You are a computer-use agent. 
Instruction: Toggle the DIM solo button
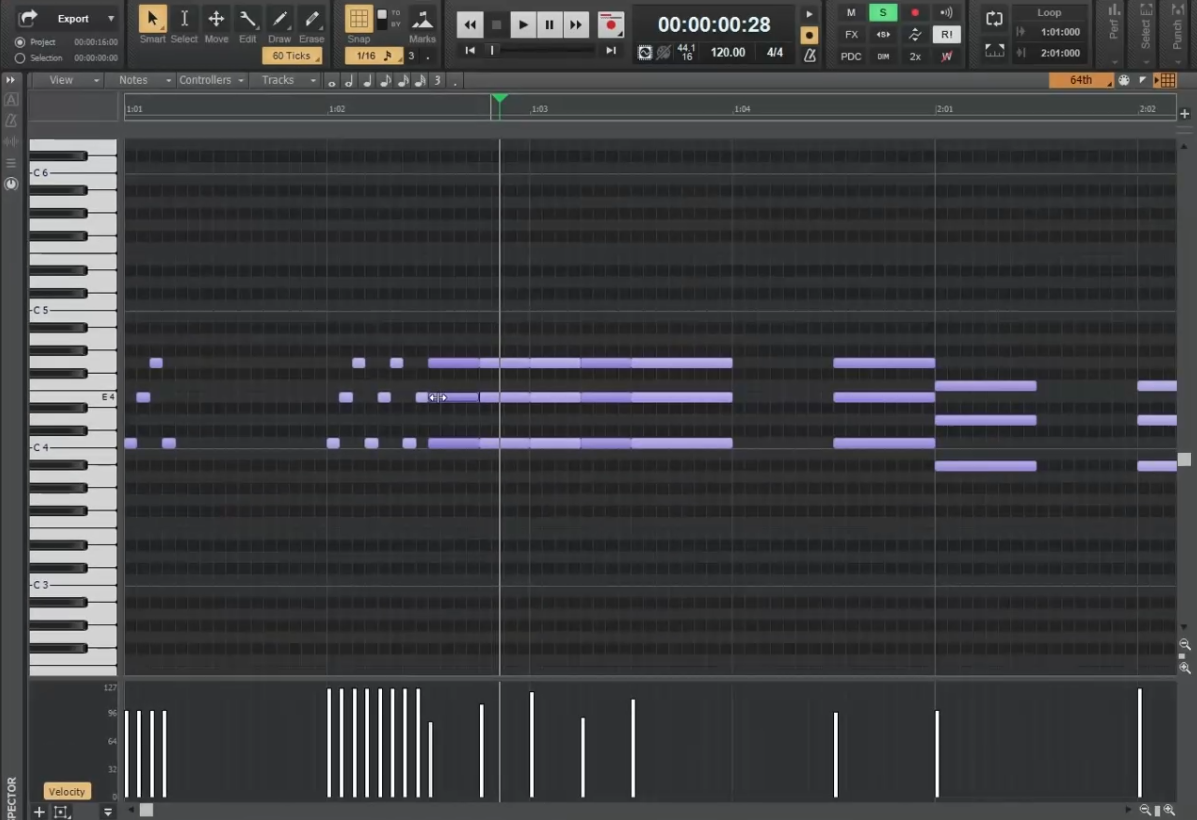pyautogui.click(x=883, y=56)
